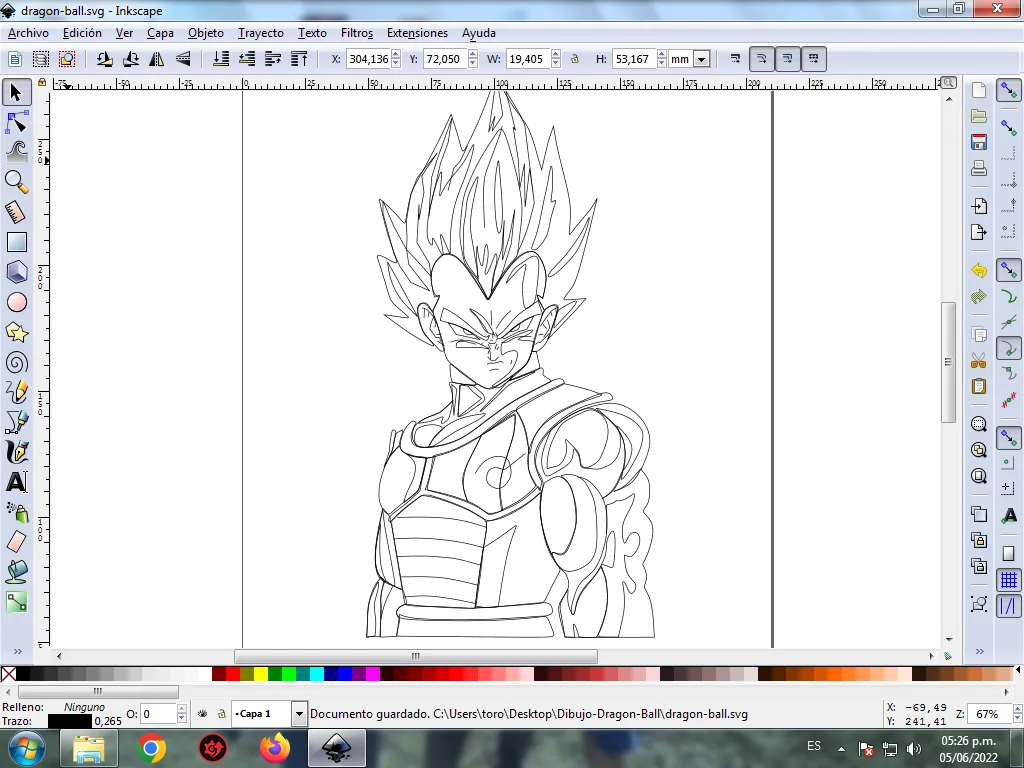Toggle the guides lock at ruler corner
The width and height of the screenshot is (1024, 768).
point(42,83)
